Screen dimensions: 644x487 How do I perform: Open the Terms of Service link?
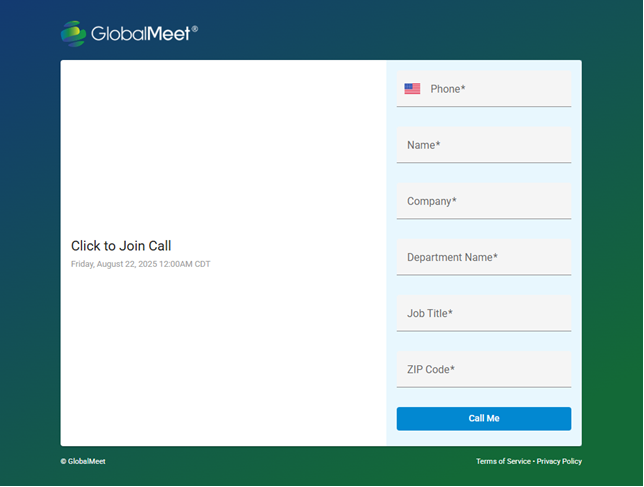point(503,461)
